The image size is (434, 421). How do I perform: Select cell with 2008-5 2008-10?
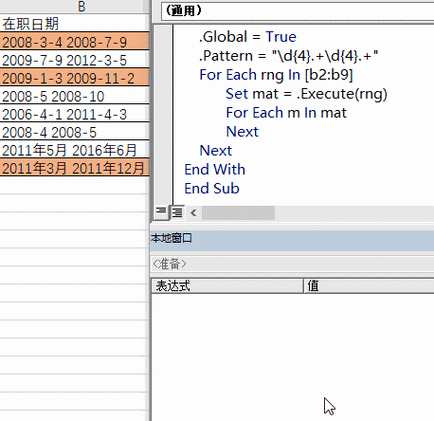[x=74, y=96]
